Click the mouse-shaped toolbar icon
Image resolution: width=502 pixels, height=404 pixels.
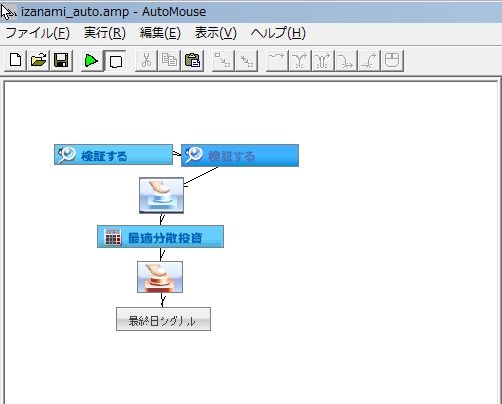392,61
